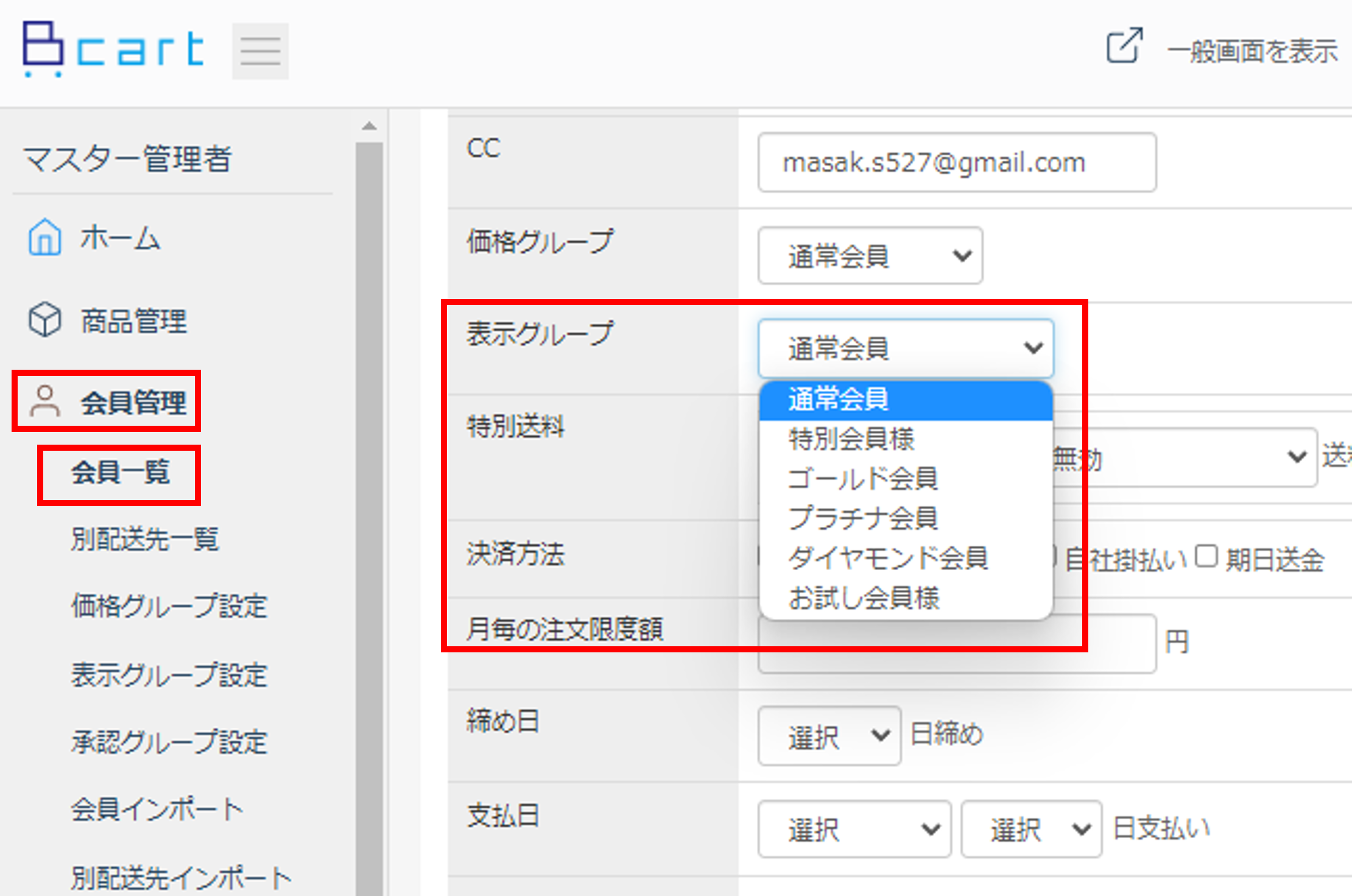Choose お試し会員様 option
The height and width of the screenshot is (896, 1352).
click(906, 598)
